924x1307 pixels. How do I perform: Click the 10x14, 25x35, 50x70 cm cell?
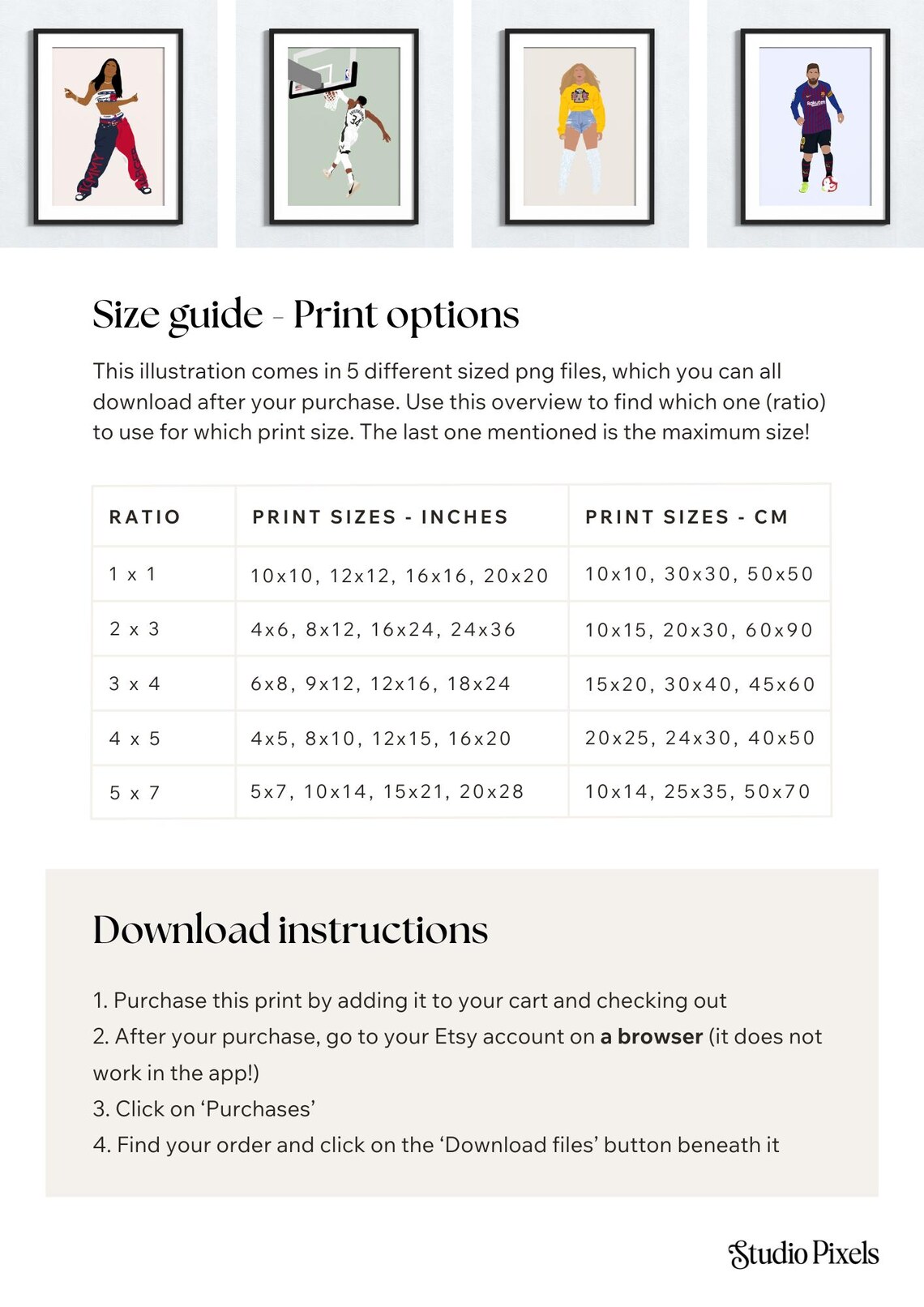point(699,792)
